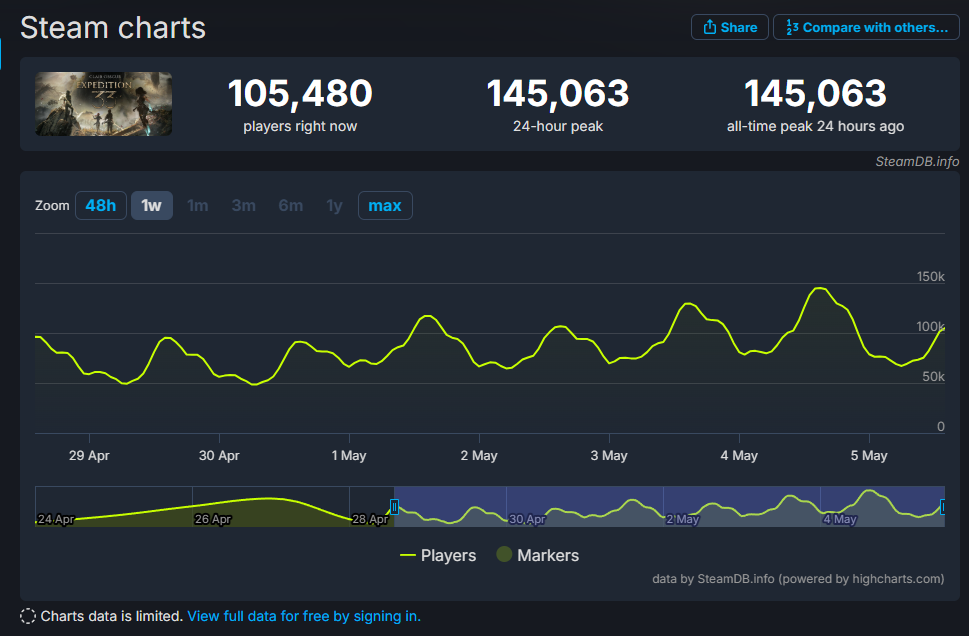This screenshot has height=636, width=969.
Task: Click the 24-hour peak label
Action: [557, 126]
